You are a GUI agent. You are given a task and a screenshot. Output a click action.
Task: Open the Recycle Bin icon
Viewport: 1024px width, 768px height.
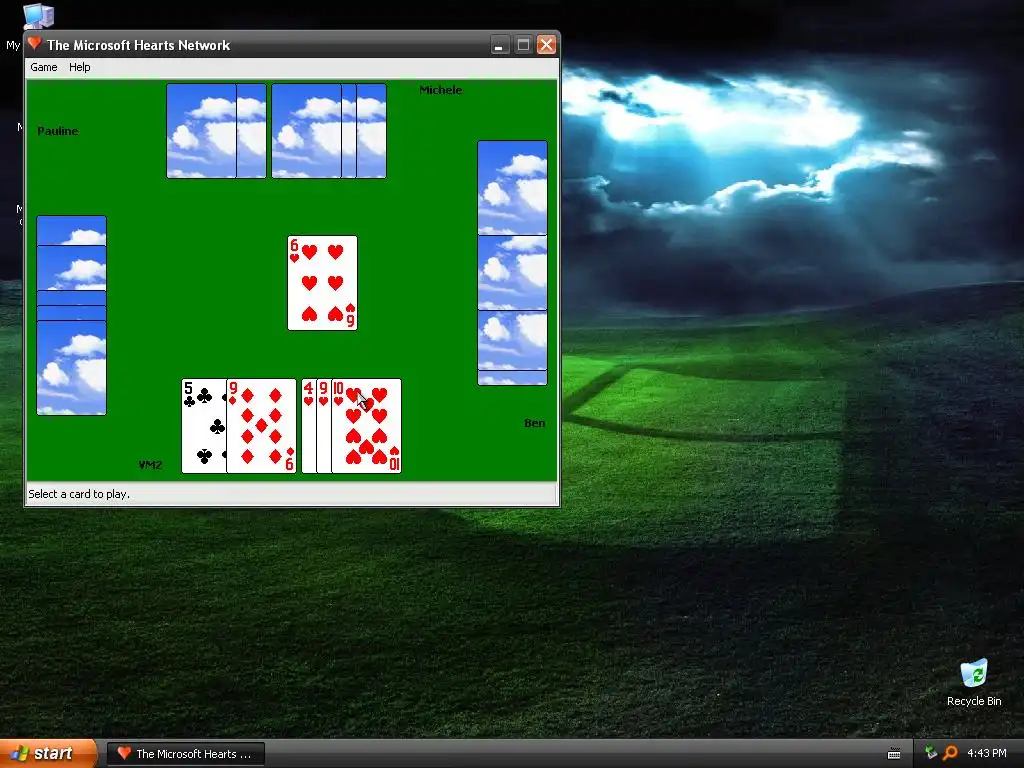pos(974,683)
